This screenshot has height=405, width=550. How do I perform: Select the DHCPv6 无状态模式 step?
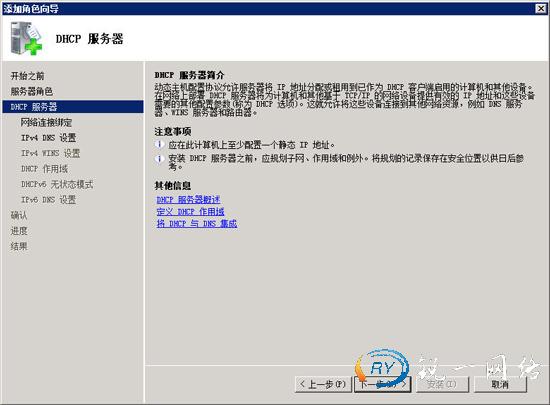click(x=57, y=184)
